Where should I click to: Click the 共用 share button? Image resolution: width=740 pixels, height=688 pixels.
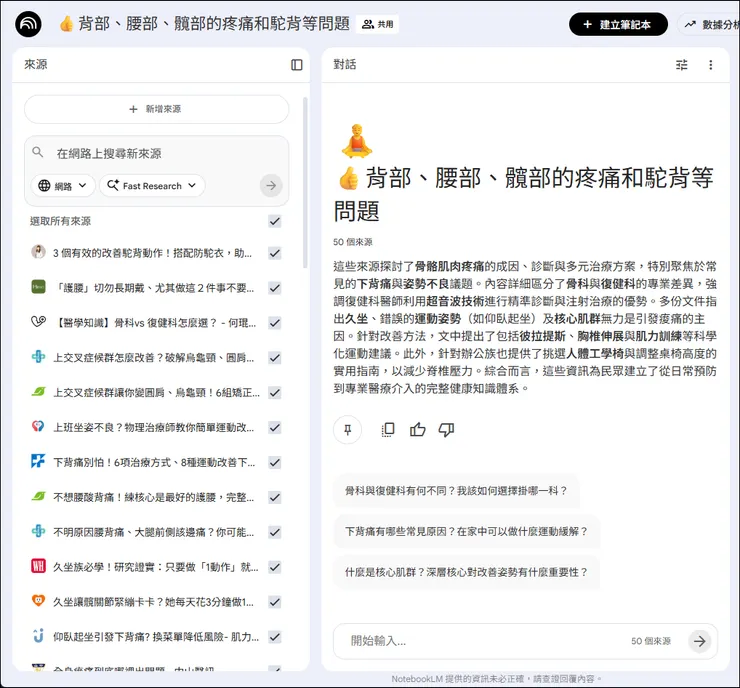pos(378,24)
